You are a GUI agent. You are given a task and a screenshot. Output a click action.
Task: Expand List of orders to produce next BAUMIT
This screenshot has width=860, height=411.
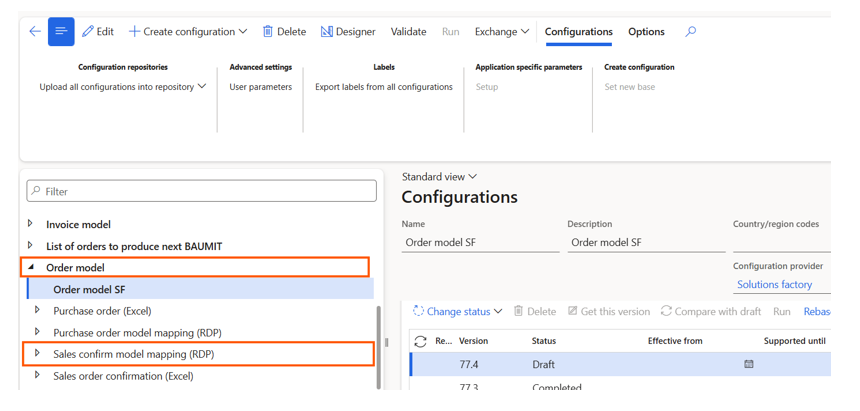pos(30,245)
